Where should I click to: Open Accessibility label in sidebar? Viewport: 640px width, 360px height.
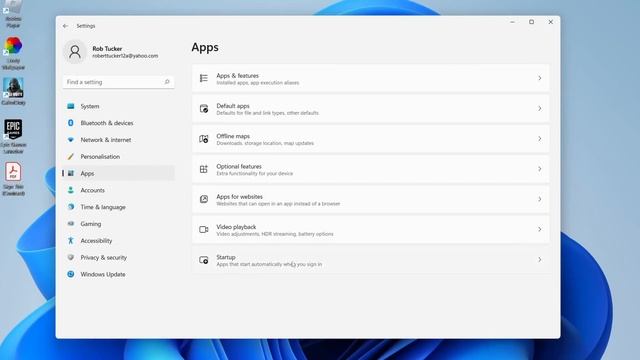pos(96,240)
